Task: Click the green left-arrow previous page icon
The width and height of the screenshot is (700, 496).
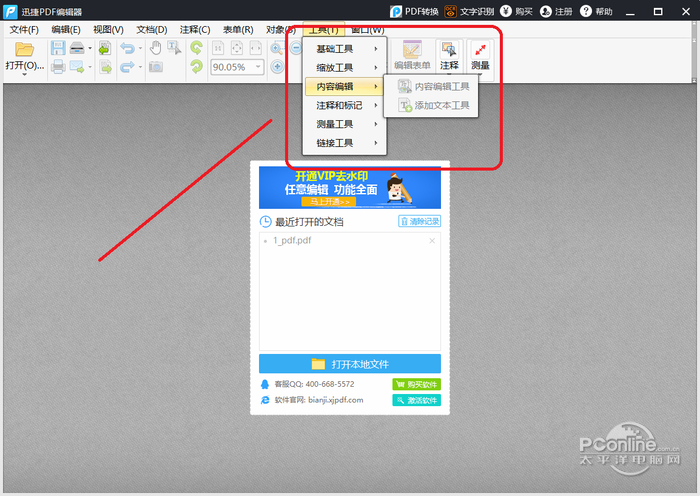Action: [x=105, y=48]
